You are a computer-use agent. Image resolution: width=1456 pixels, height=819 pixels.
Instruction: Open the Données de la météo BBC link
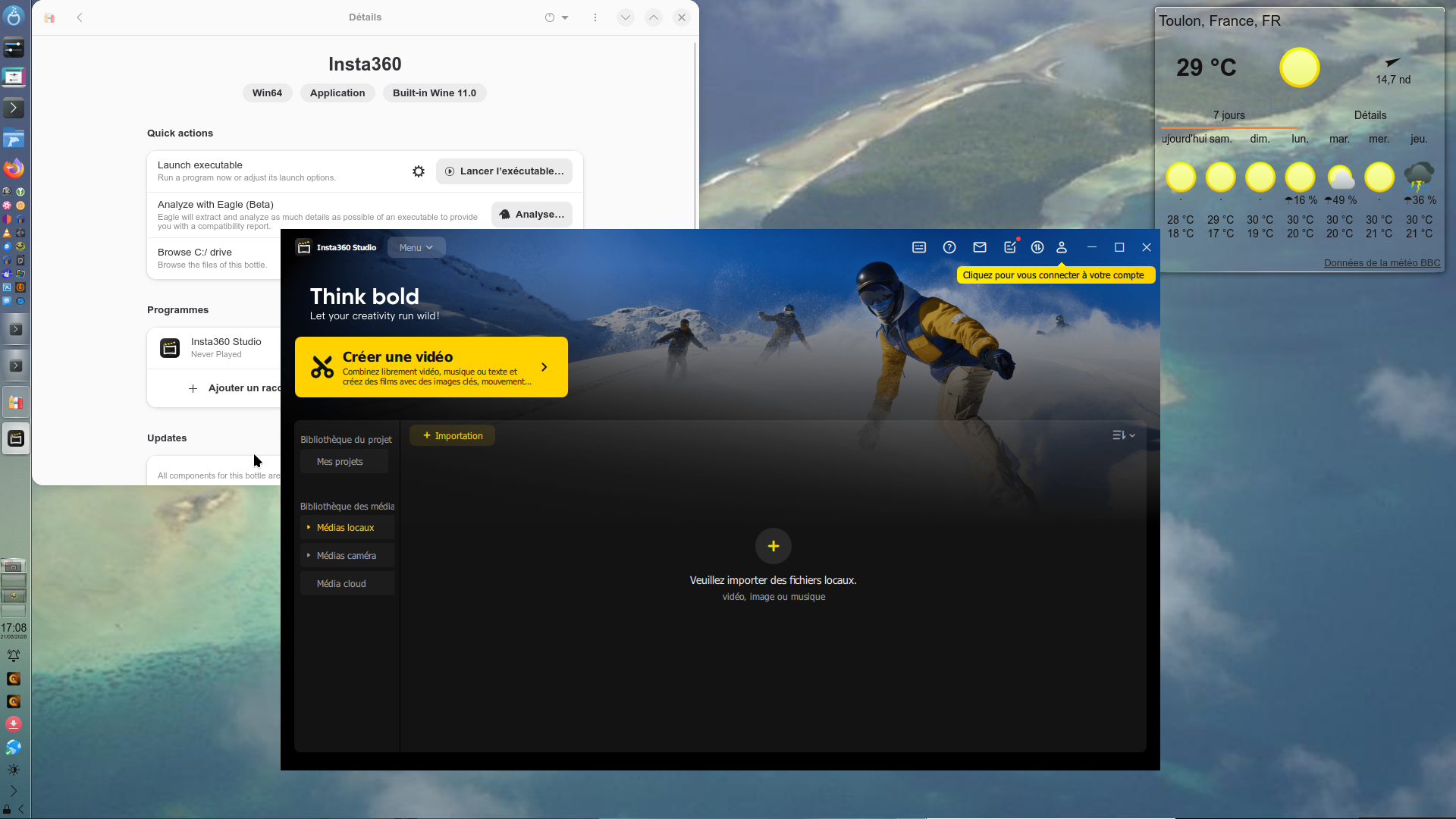[1382, 263]
